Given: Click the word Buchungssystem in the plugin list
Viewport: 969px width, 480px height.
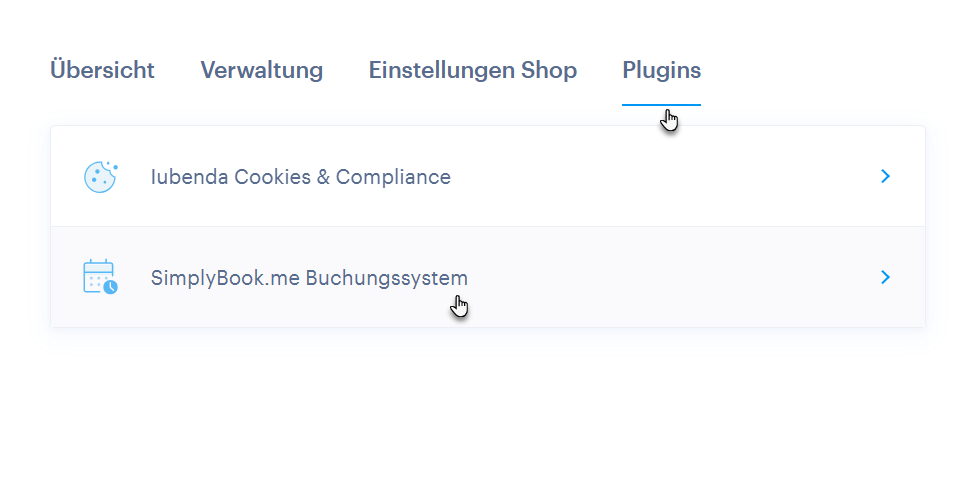Looking at the screenshot, I should click(x=387, y=278).
